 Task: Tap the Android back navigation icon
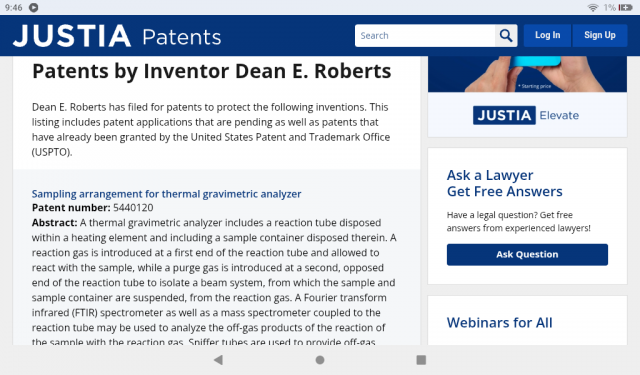click(218, 359)
